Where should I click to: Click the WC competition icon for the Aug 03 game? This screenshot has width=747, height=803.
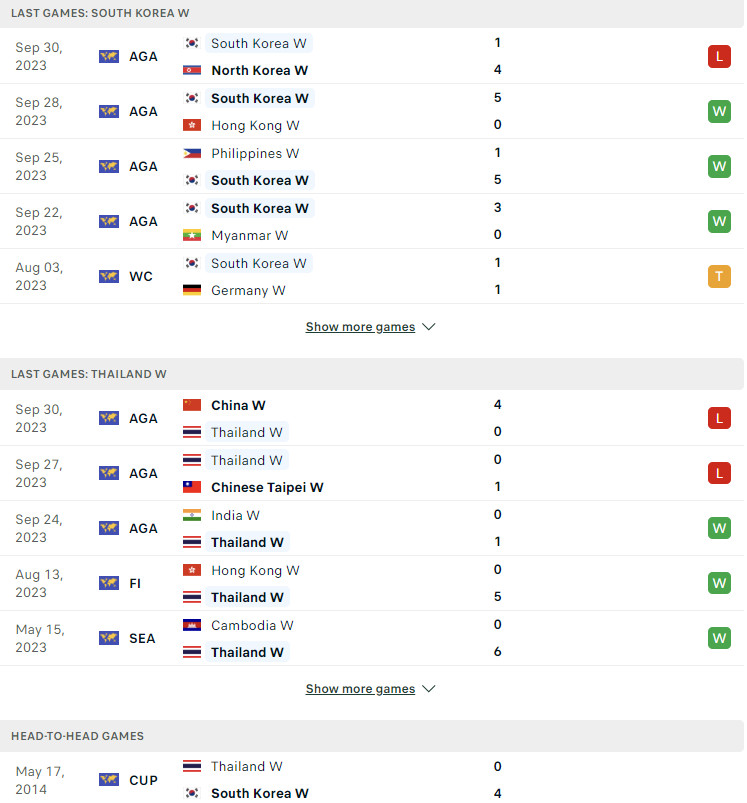point(109,277)
